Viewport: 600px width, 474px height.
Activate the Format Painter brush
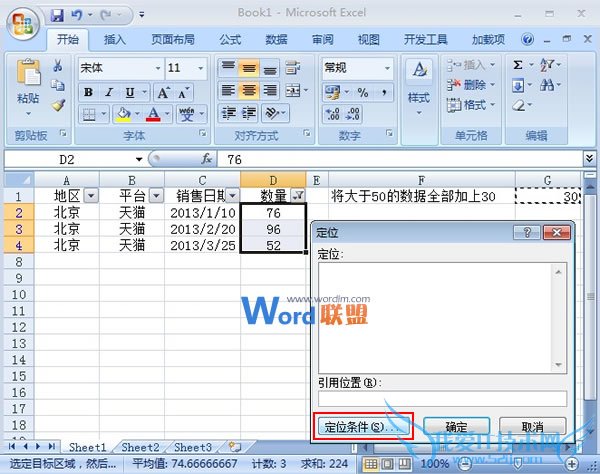point(58,105)
